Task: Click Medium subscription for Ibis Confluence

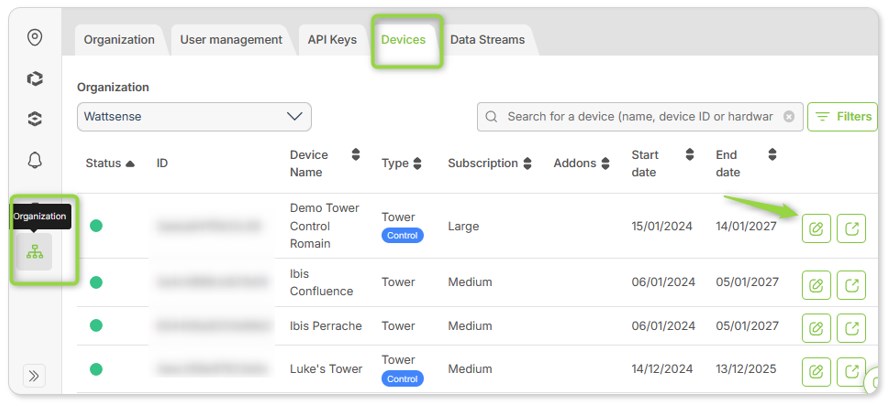Action: (470, 282)
